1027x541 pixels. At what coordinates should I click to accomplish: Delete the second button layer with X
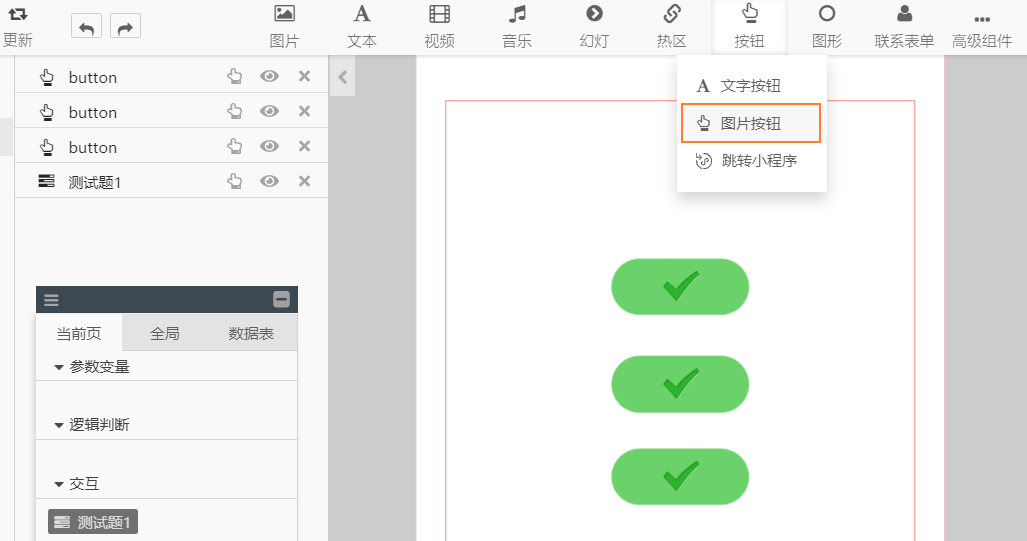305,112
